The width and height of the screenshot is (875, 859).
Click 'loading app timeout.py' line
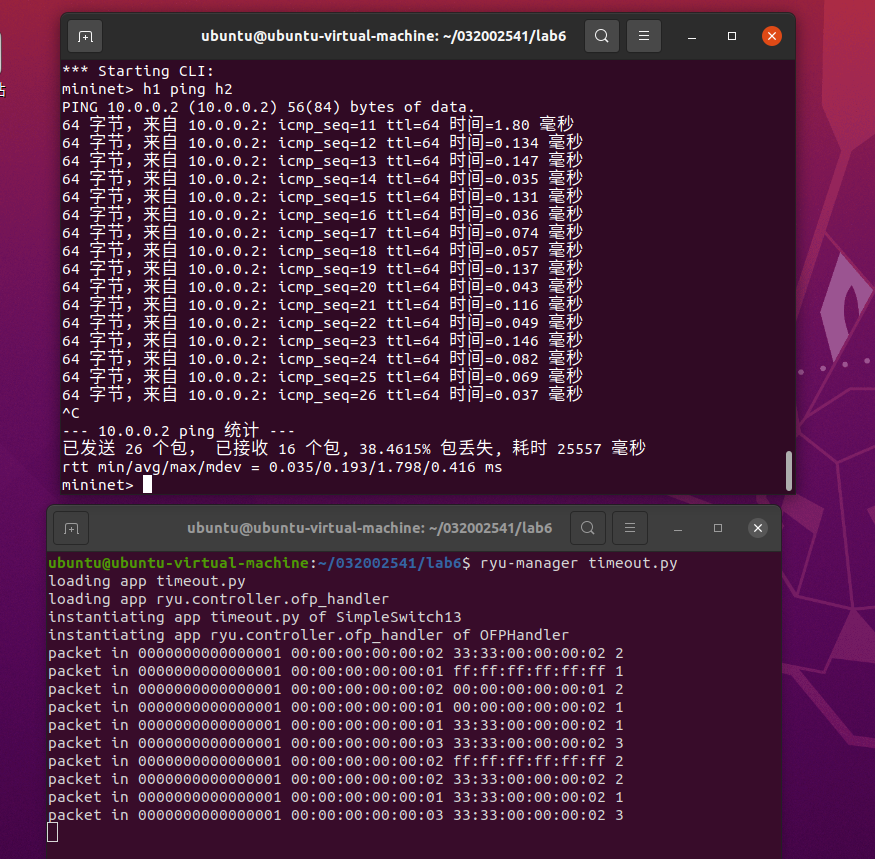147,581
